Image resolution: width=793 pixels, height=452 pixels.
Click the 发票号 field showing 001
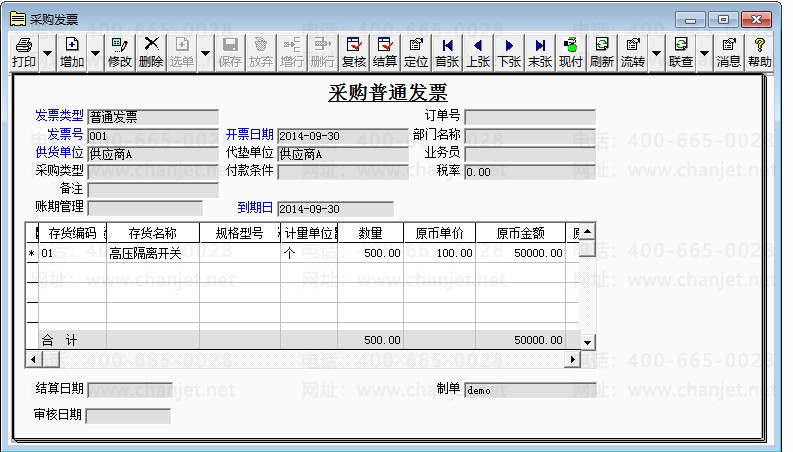153,136
